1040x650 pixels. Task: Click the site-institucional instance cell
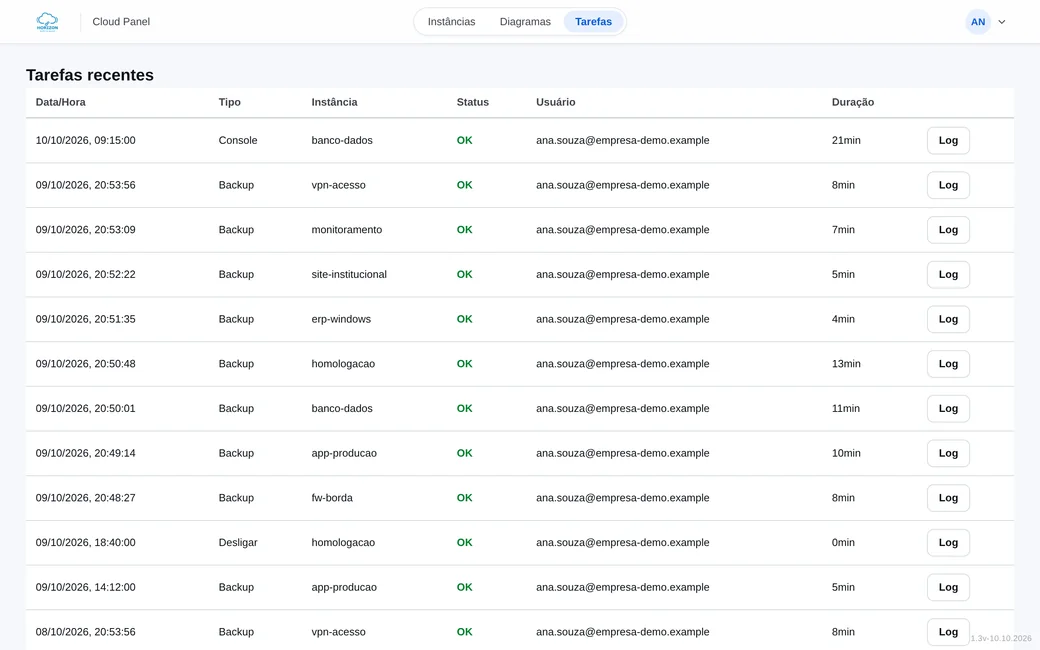click(349, 275)
